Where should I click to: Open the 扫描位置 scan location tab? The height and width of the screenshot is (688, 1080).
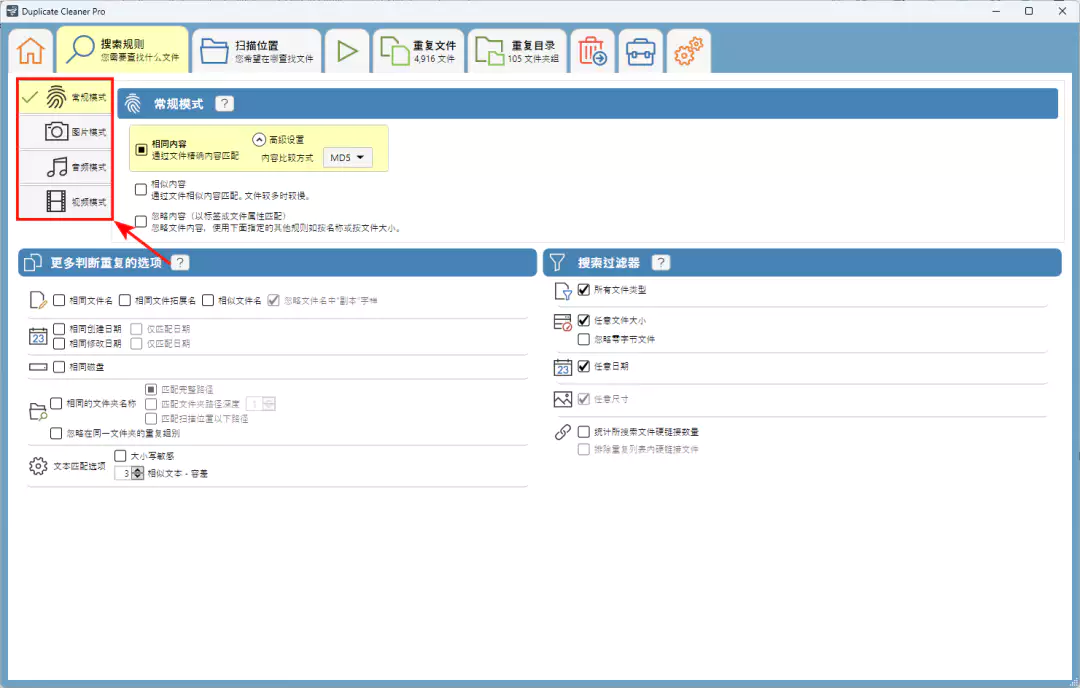[x=256, y=51]
